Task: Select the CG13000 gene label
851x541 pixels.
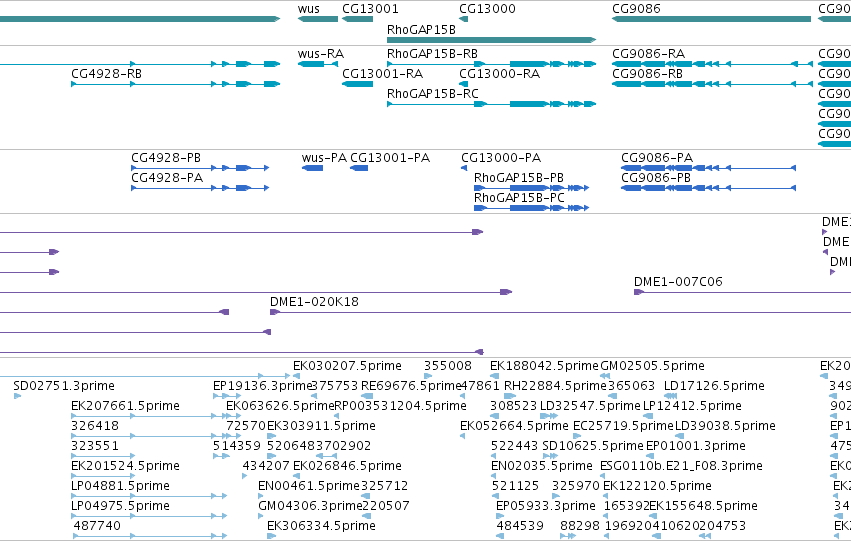Action: [x=487, y=9]
